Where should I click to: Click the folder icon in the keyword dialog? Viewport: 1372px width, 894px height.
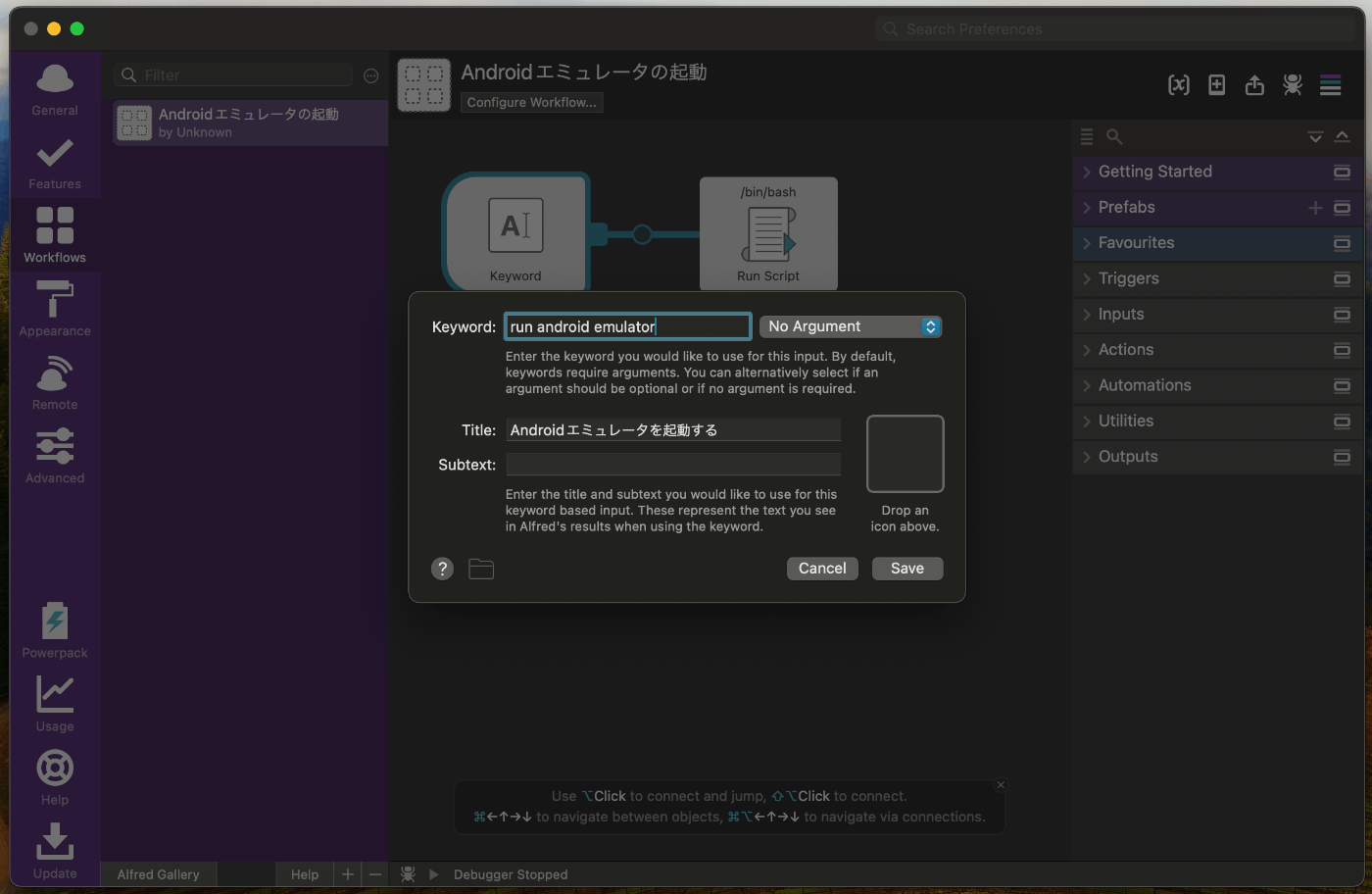[x=481, y=569]
